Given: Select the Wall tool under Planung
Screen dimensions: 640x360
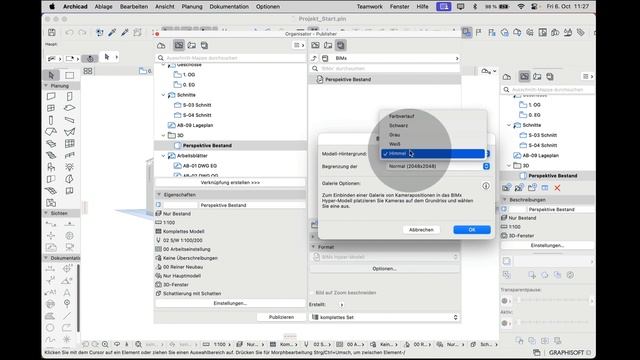Looking at the screenshot, I should tap(51, 96).
